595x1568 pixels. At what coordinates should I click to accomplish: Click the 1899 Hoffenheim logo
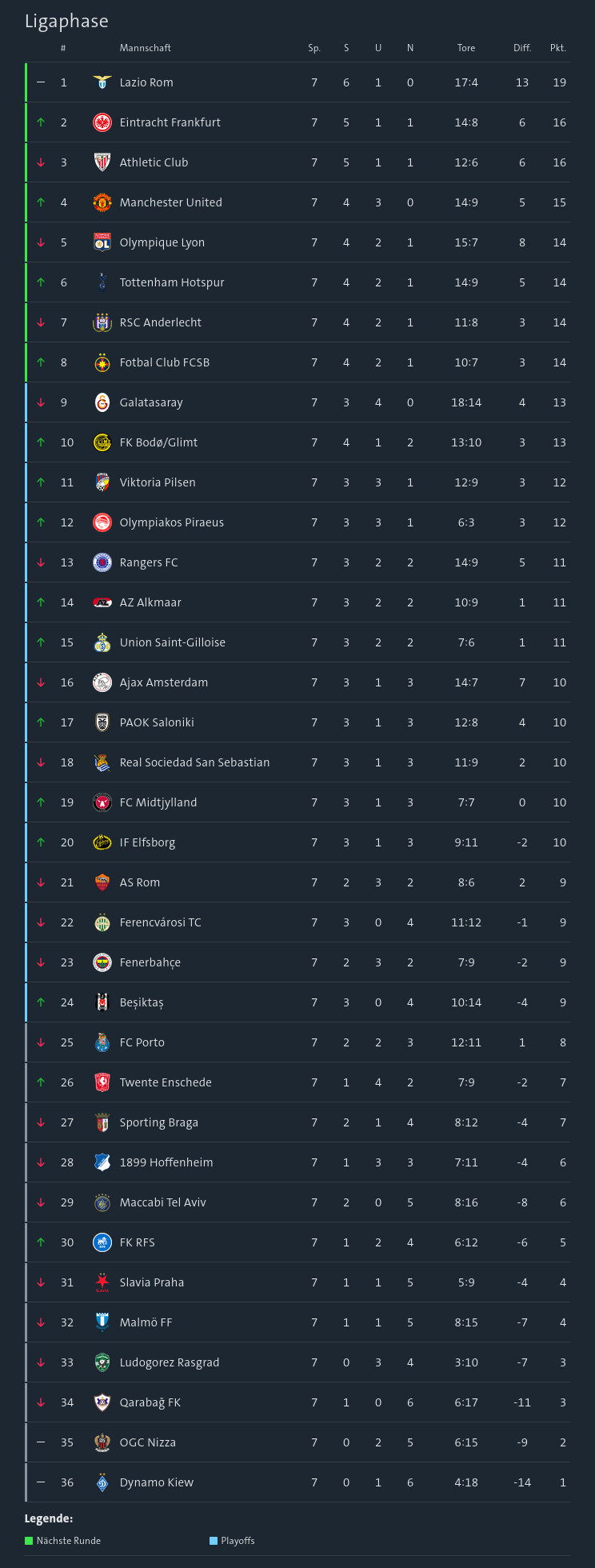(102, 1162)
